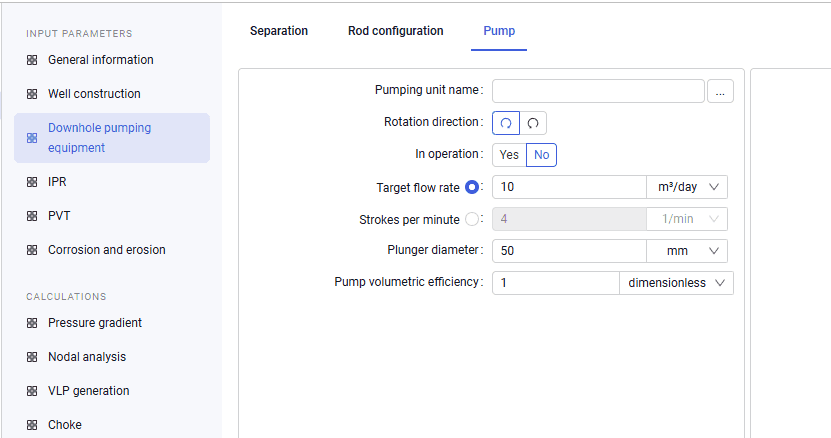The width and height of the screenshot is (831, 438).
Task: Set In operation to Yes
Action: tap(509, 155)
